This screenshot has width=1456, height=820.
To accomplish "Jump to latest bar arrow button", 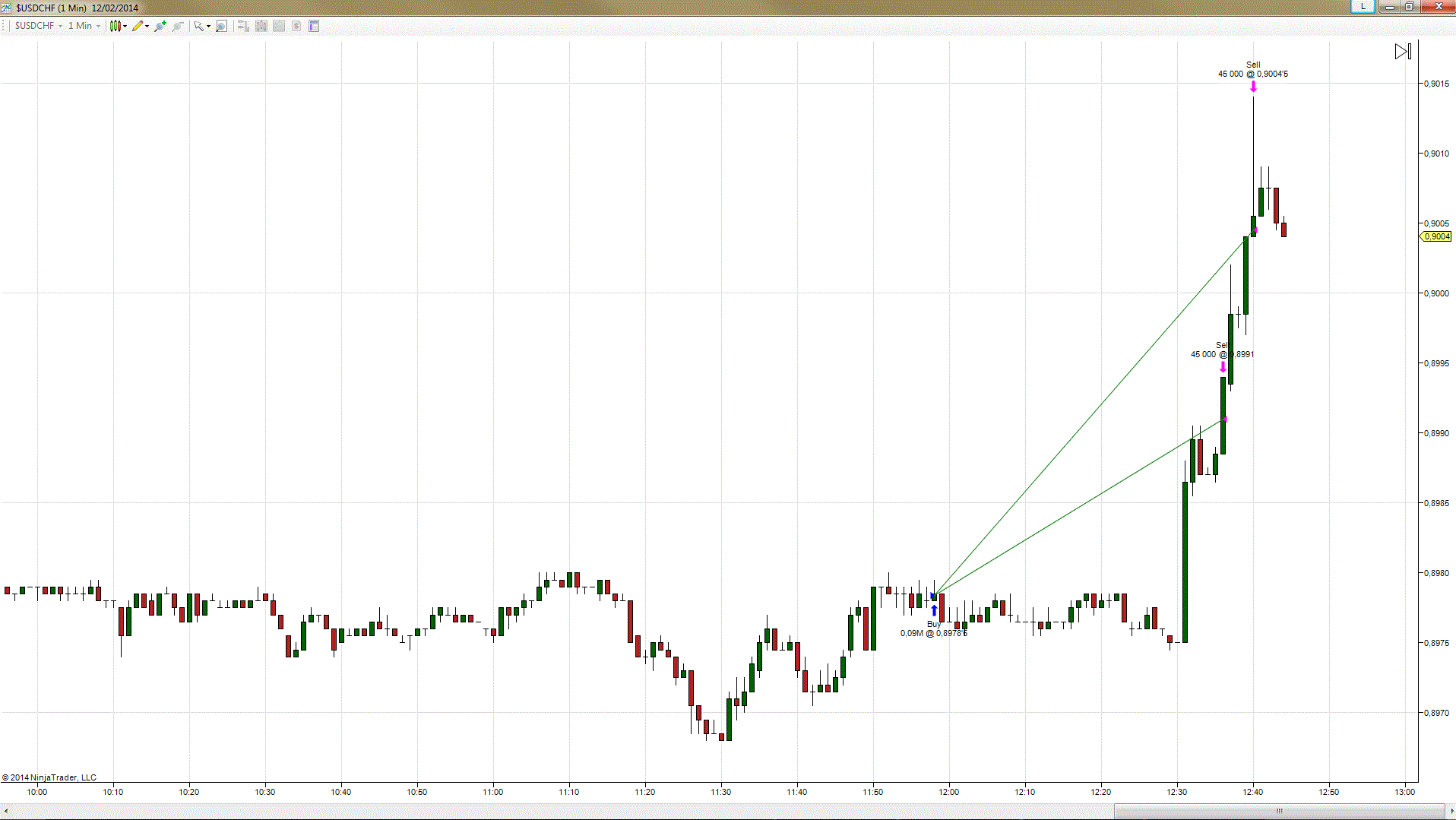I will click(x=1403, y=52).
